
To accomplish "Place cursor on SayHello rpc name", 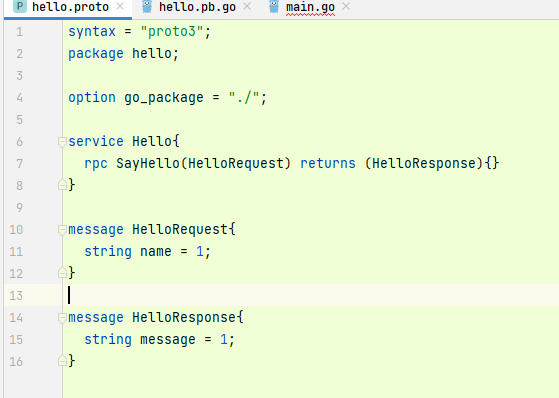I will click(x=148, y=164).
